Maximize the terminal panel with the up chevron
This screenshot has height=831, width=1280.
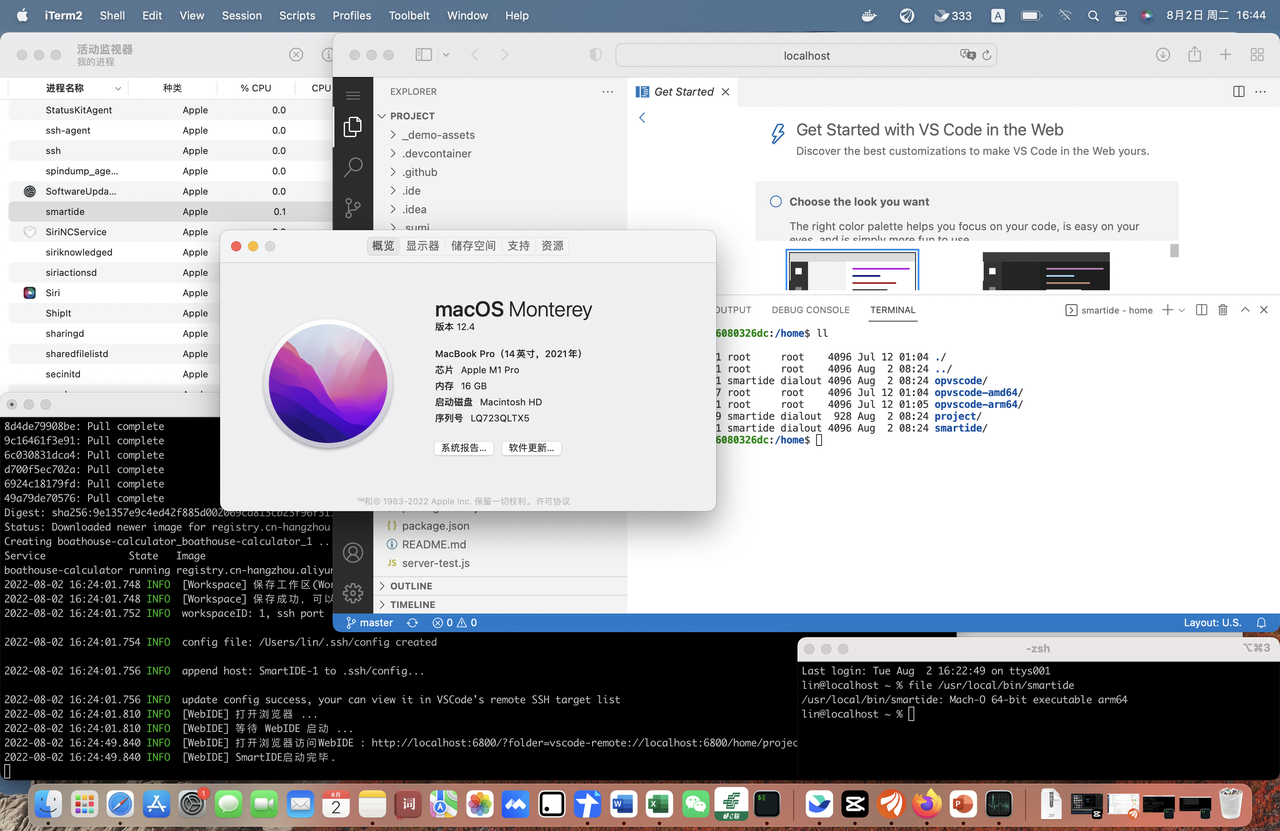coord(1245,310)
